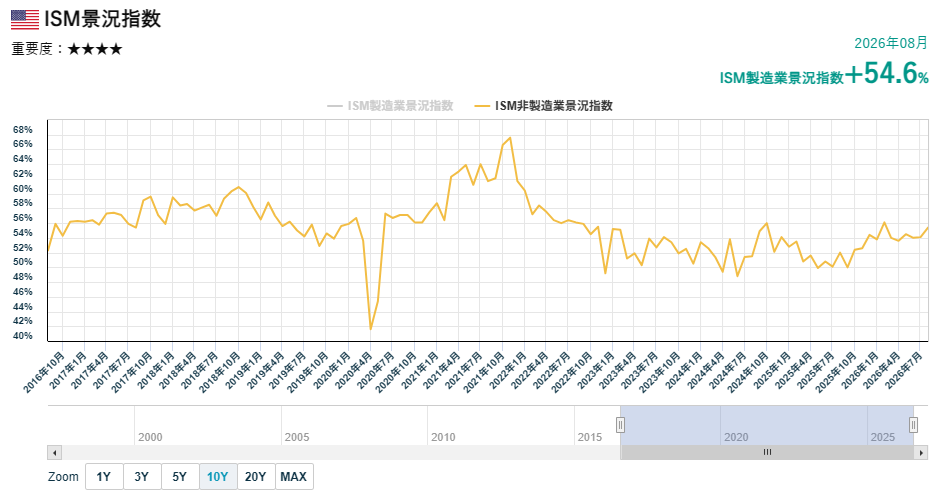940x496 pixels.
Task: Click the 2020 label in navigator
Action: click(736, 437)
